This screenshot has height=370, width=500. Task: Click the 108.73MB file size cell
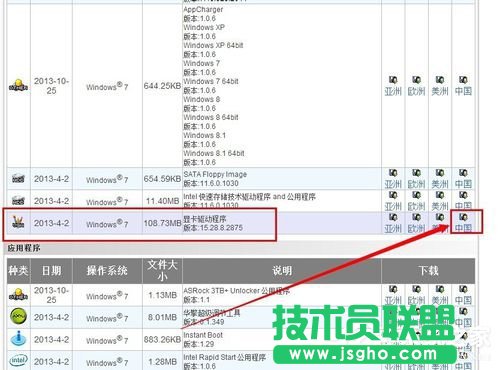(x=162, y=223)
